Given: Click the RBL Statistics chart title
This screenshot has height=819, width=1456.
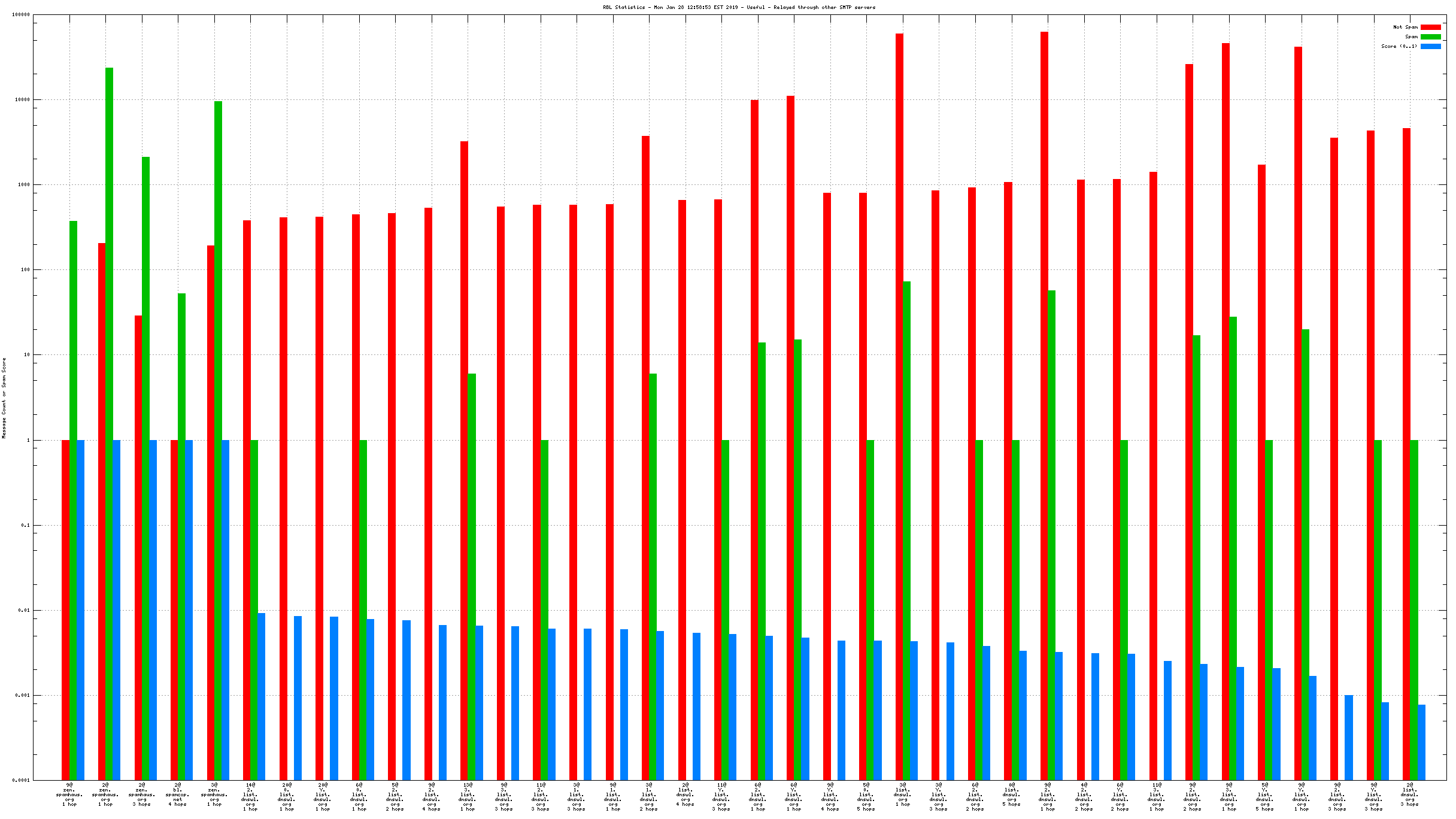Looking at the screenshot, I should click(739, 7).
